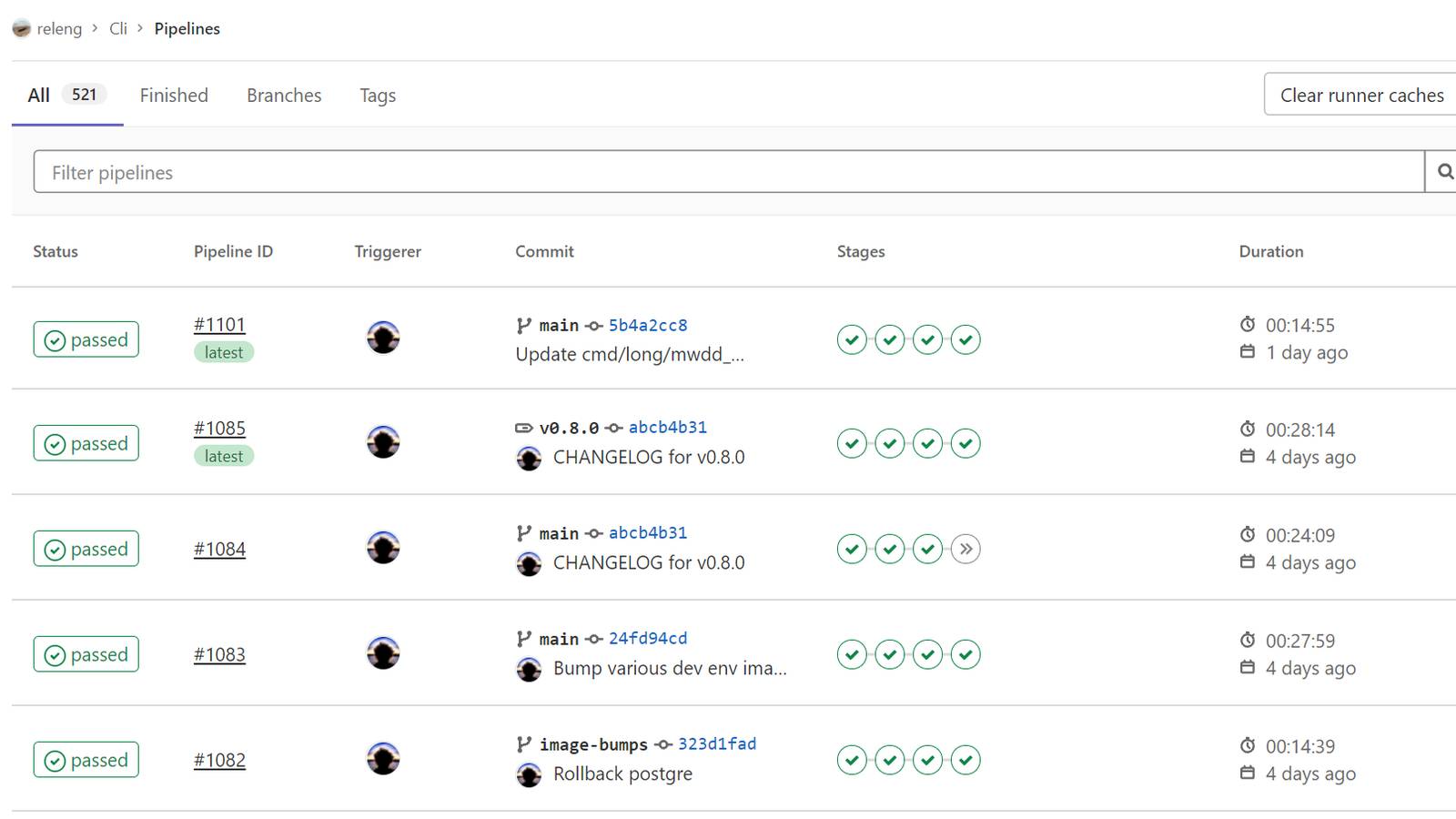Click the skipped stage icon in pipeline #1084
The height and width of the screenshot is (819, 1456).
966,549
